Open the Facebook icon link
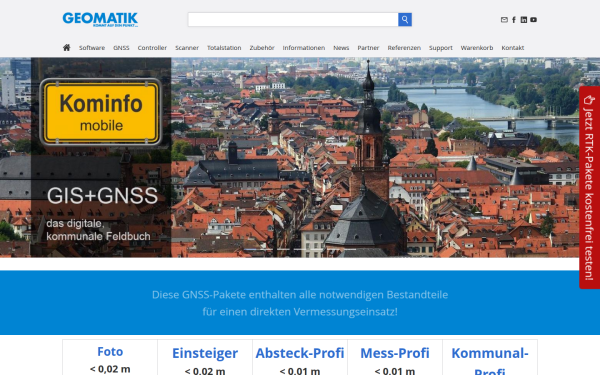This screenshot has height=375, width=600. 514,20
